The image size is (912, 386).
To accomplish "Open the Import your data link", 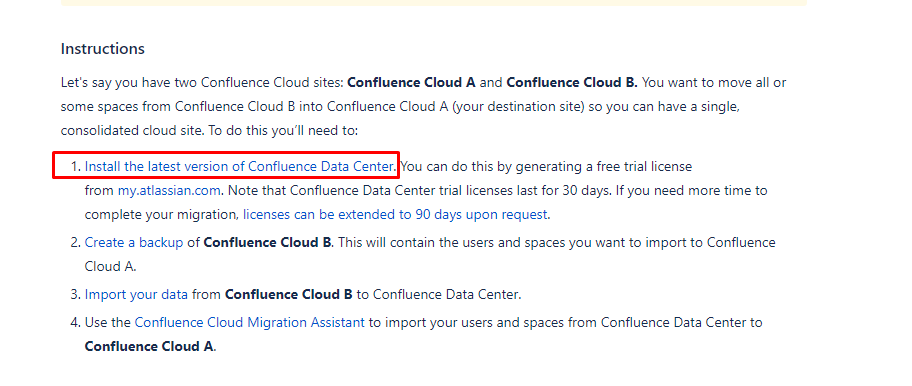I will (136, 294).
